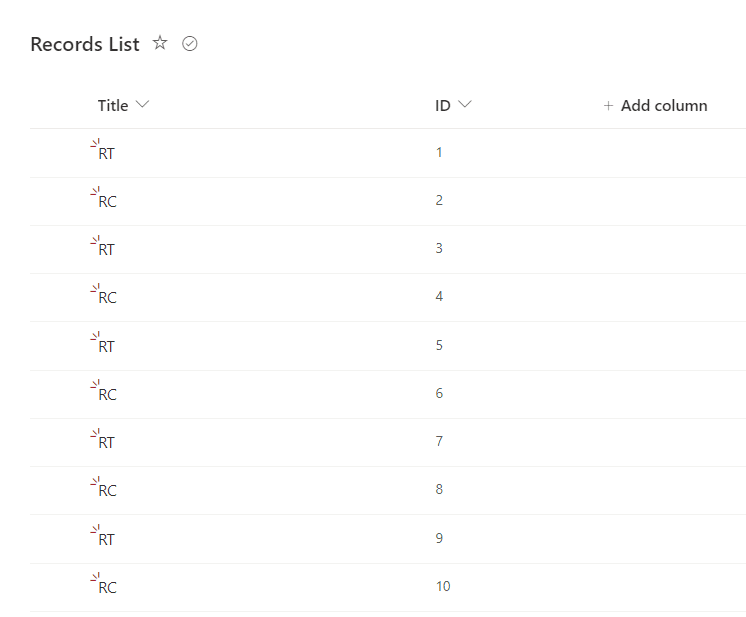This screenshot has height=617, width=746.
Task: Open the RT item with ID 1
Action: (x=107, y=153)
